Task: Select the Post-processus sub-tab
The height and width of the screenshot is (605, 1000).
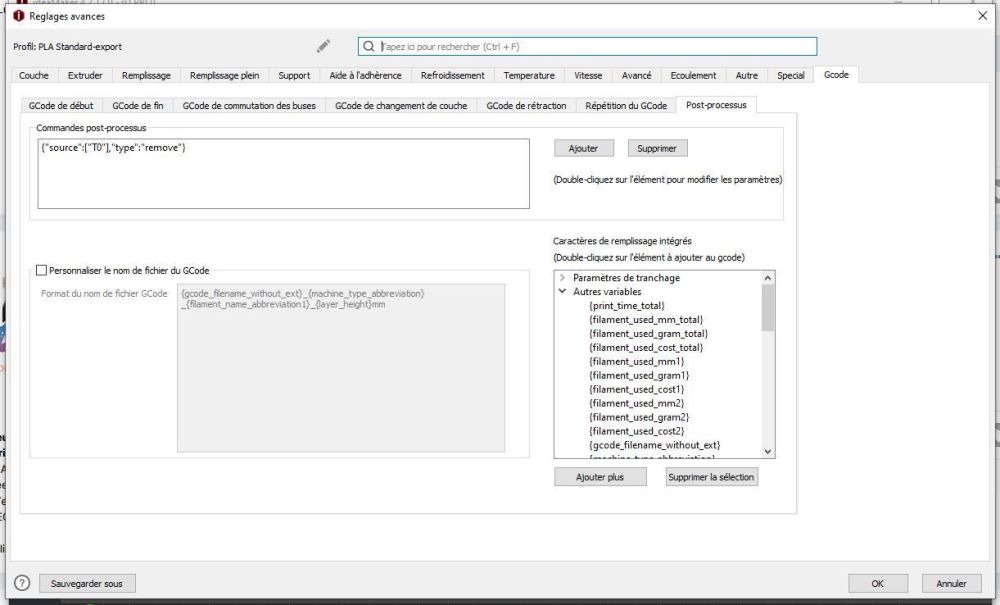Action: pos(716,105)
